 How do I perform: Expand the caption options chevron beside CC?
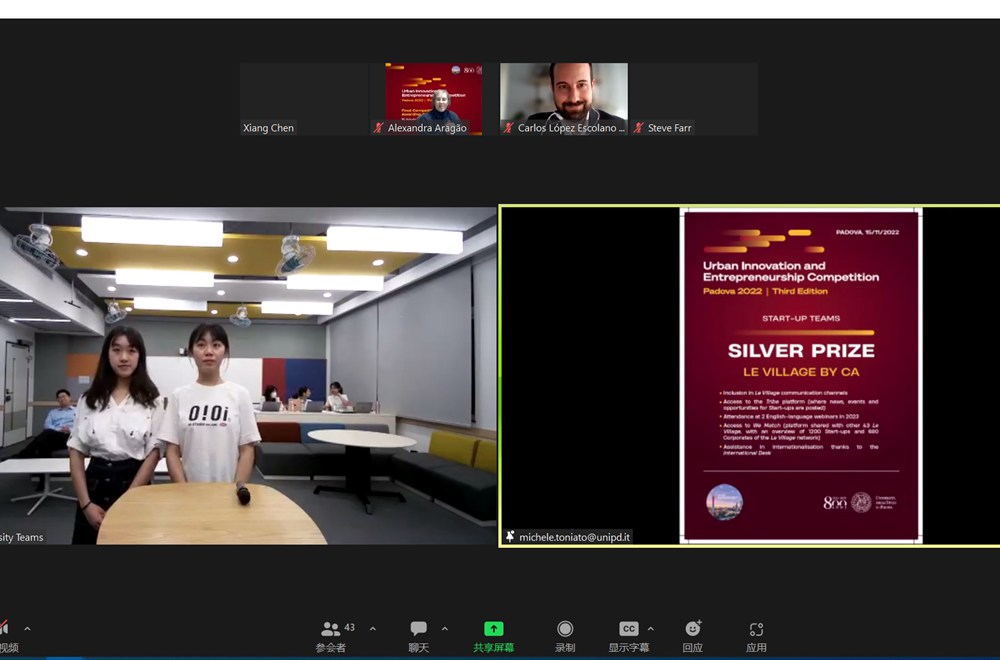(650, 629)
